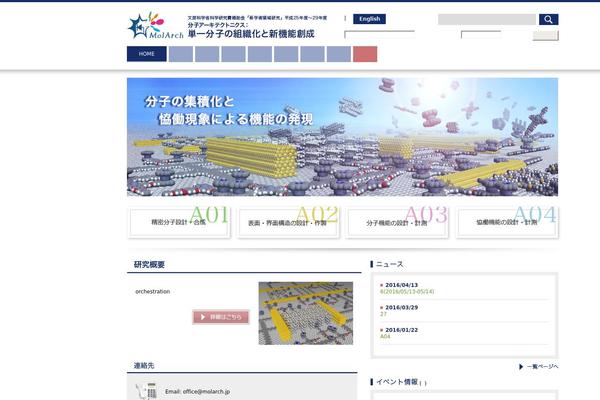Open the red navigation menu item
The width and height of the screenshot is (600, 400).
tap(365, 54)
